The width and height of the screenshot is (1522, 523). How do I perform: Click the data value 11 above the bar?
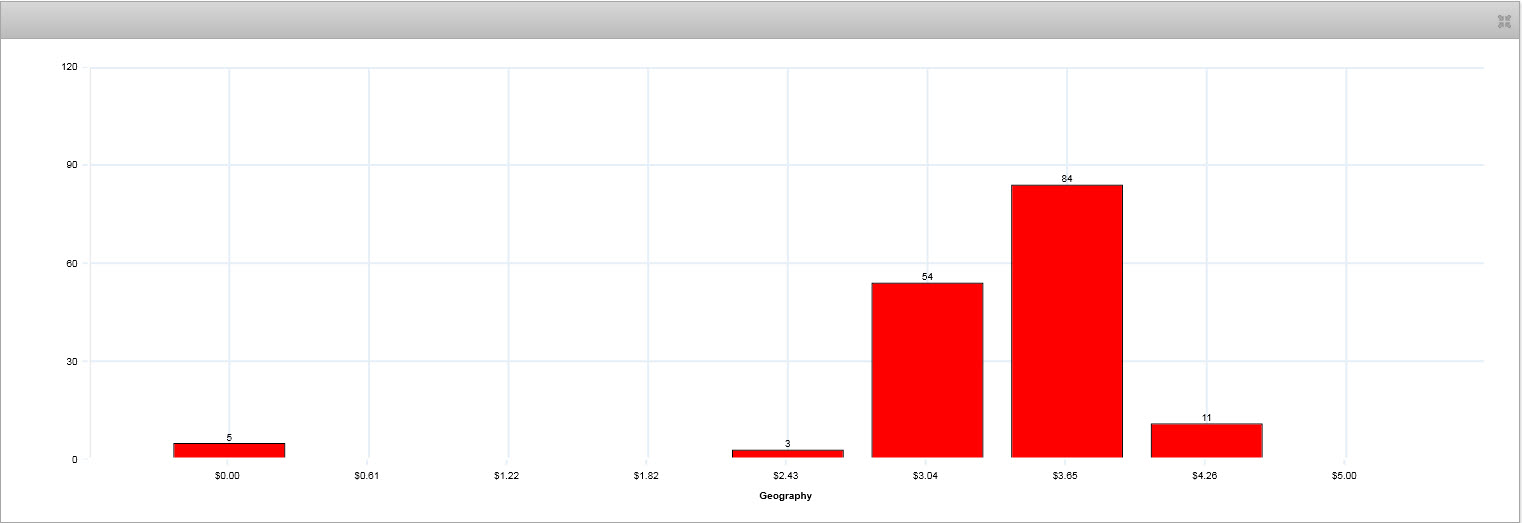coord(1206,417)
